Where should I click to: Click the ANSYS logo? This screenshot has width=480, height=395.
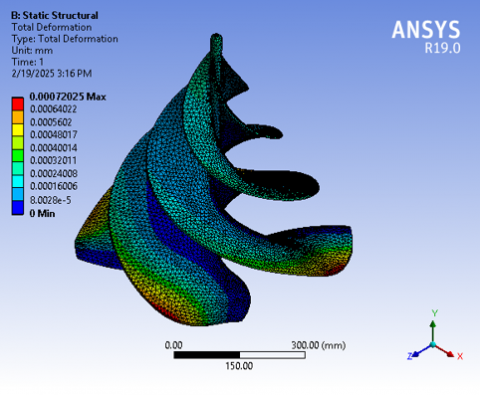pyautogui.click(x=426, y=30)
